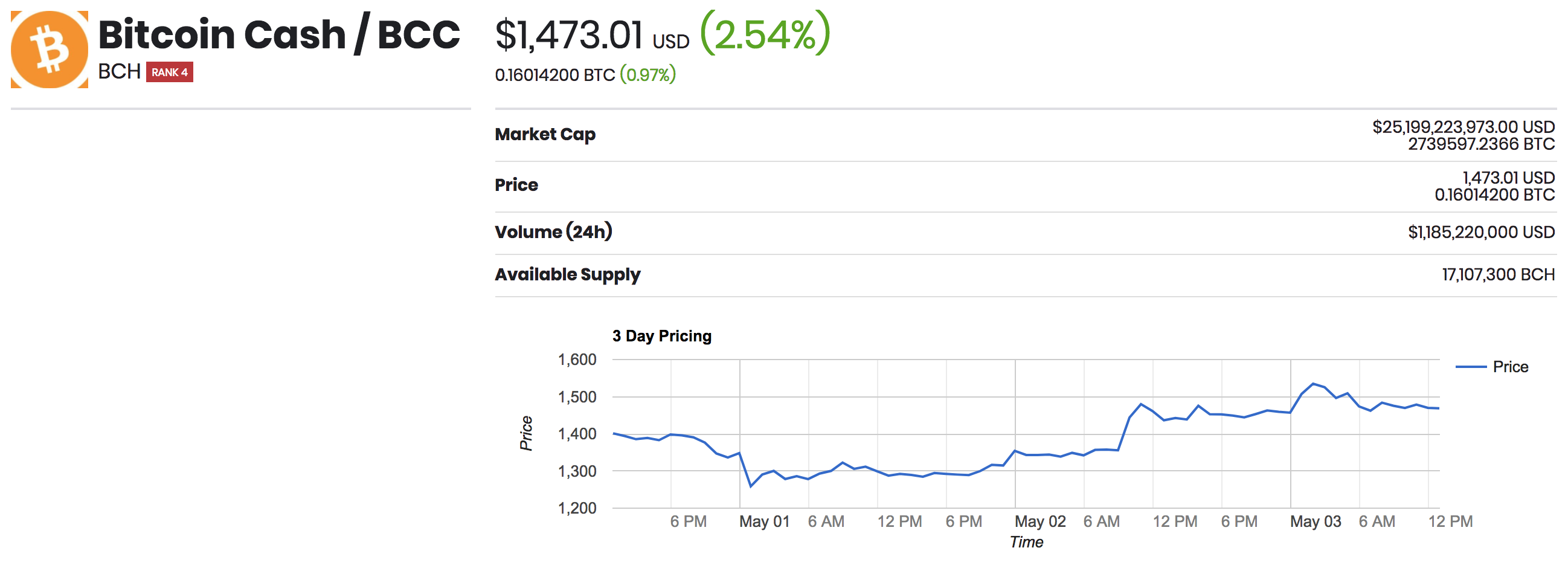
Task: Select the Available Supply row label
Action: [x=567, y=274]
